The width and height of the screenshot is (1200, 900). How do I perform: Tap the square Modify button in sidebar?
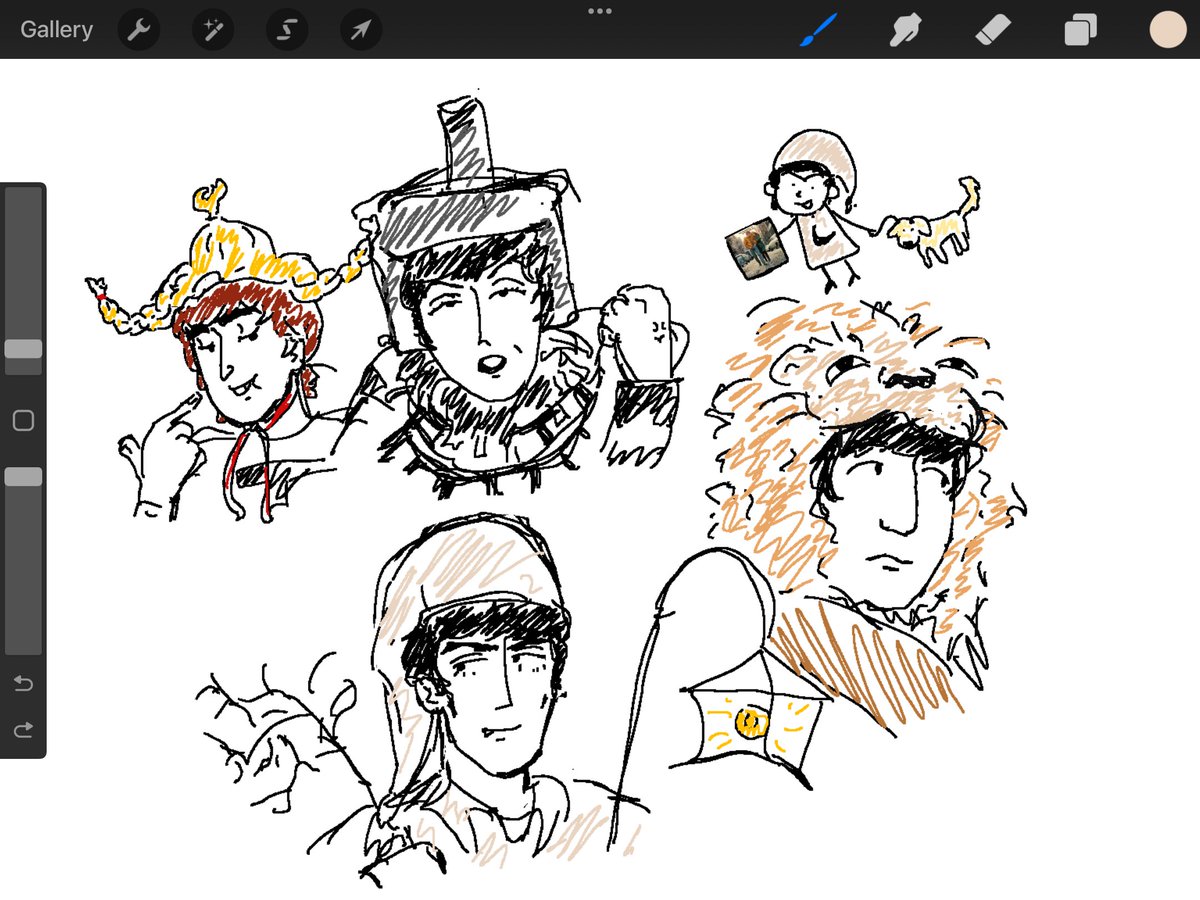[x=23, y=421]
